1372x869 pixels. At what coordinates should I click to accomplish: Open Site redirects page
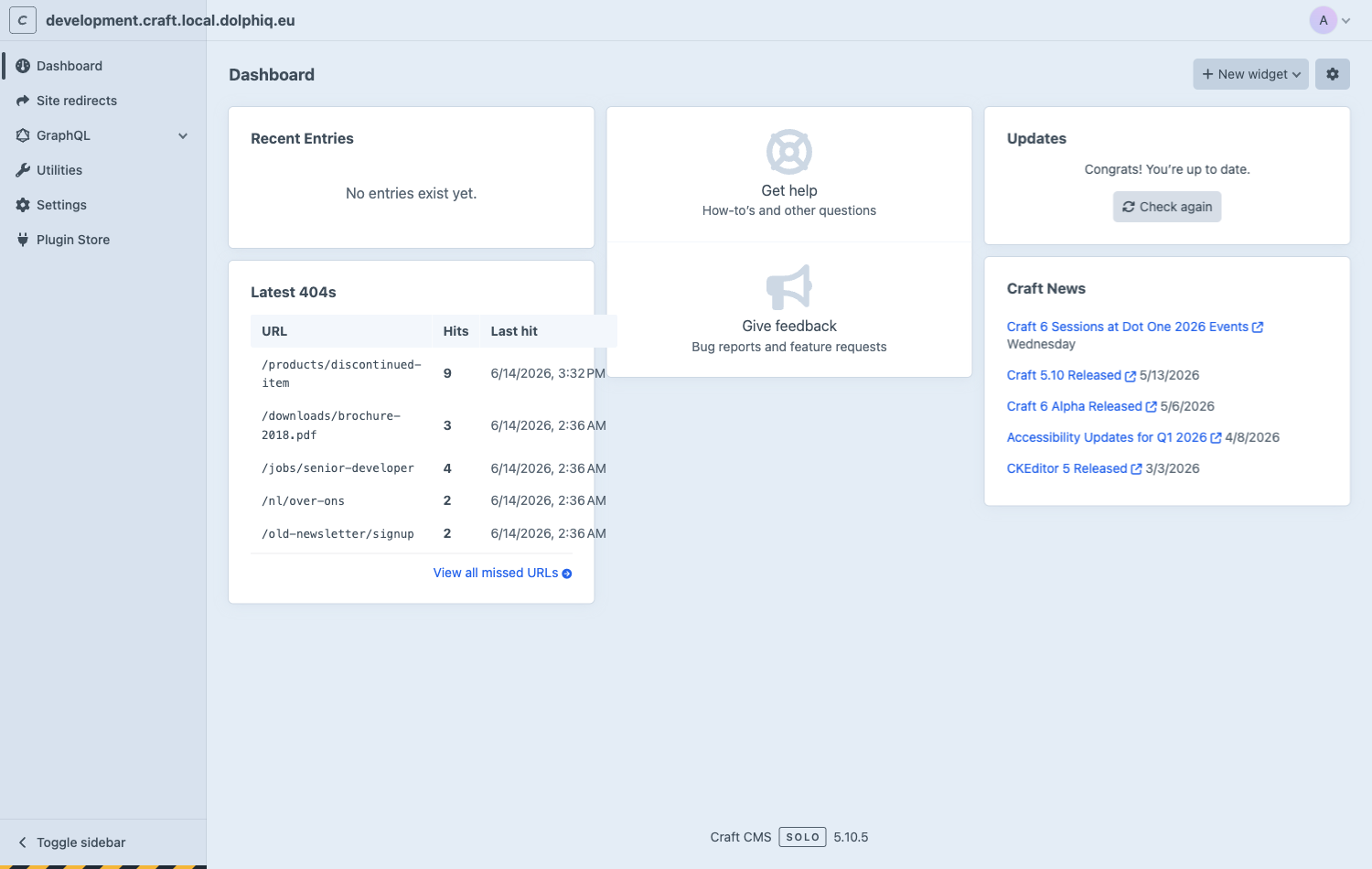click(77, 101)
